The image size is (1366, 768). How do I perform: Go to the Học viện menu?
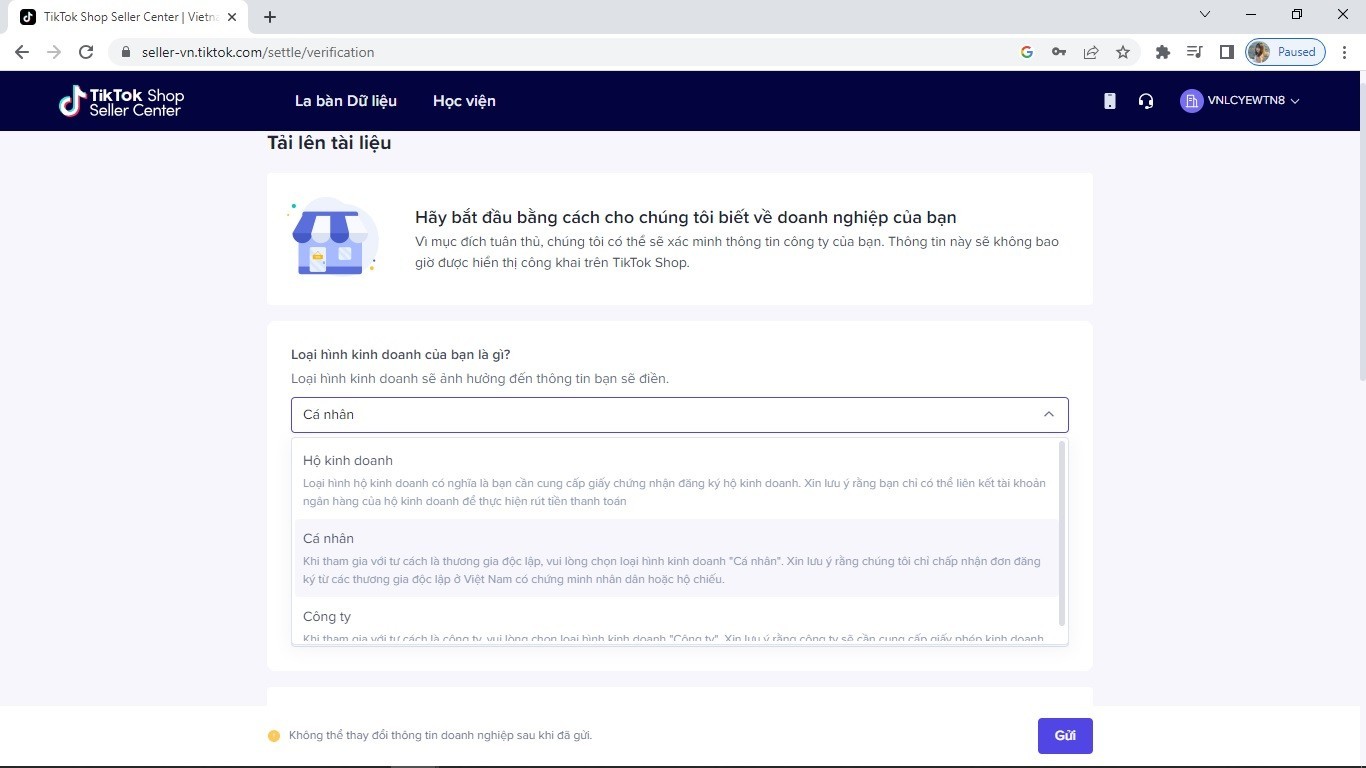click(464, 101)
